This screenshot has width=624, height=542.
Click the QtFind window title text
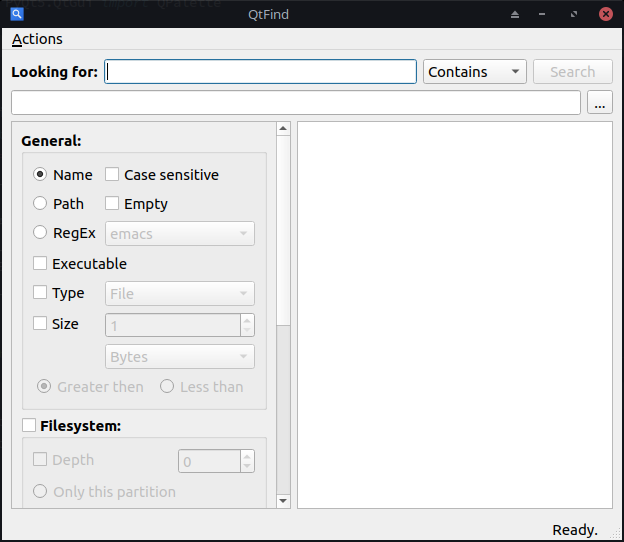268,14
